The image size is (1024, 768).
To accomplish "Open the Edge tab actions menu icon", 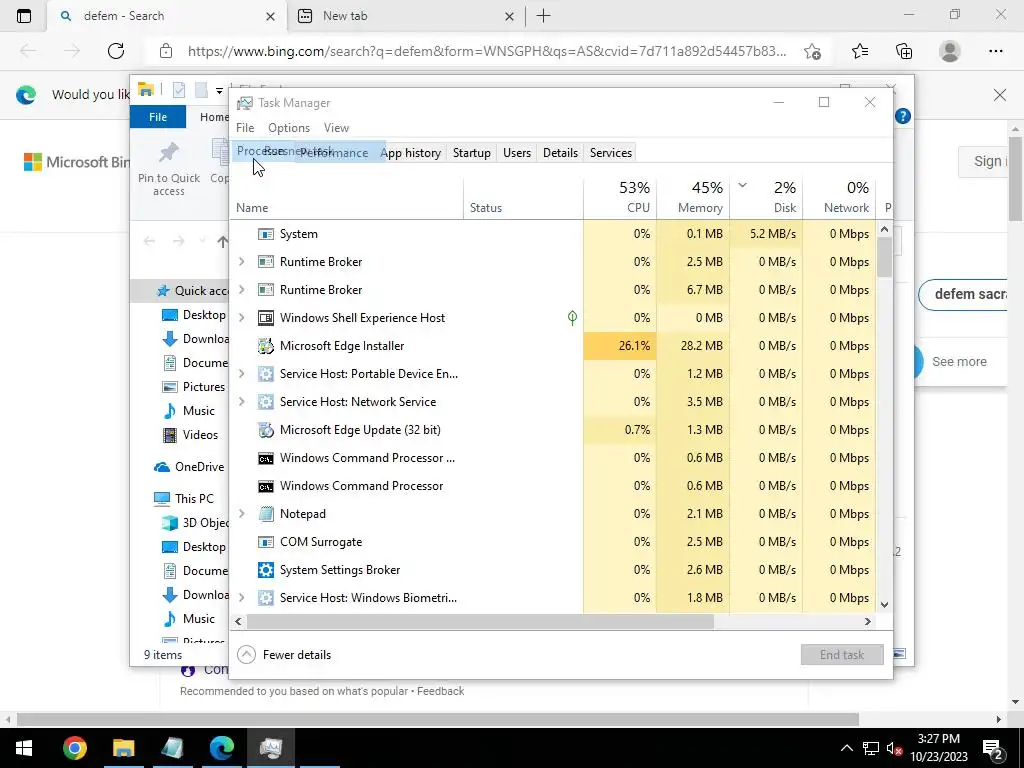I will 24,16.
